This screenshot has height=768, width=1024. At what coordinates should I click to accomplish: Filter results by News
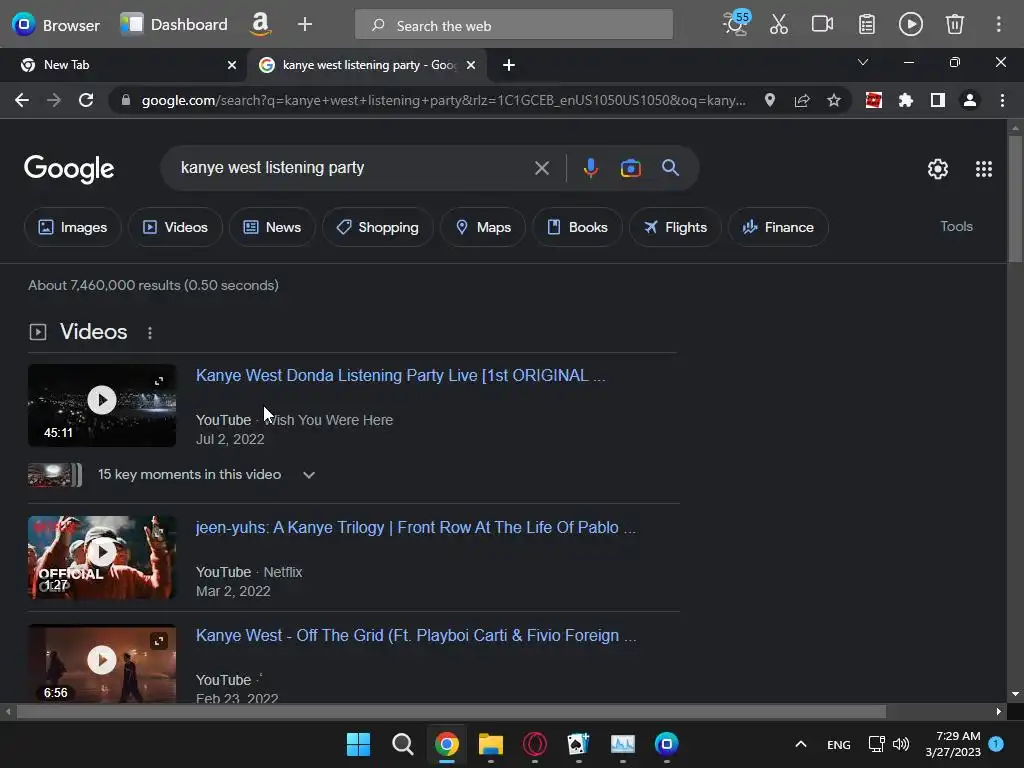(272, 227)
